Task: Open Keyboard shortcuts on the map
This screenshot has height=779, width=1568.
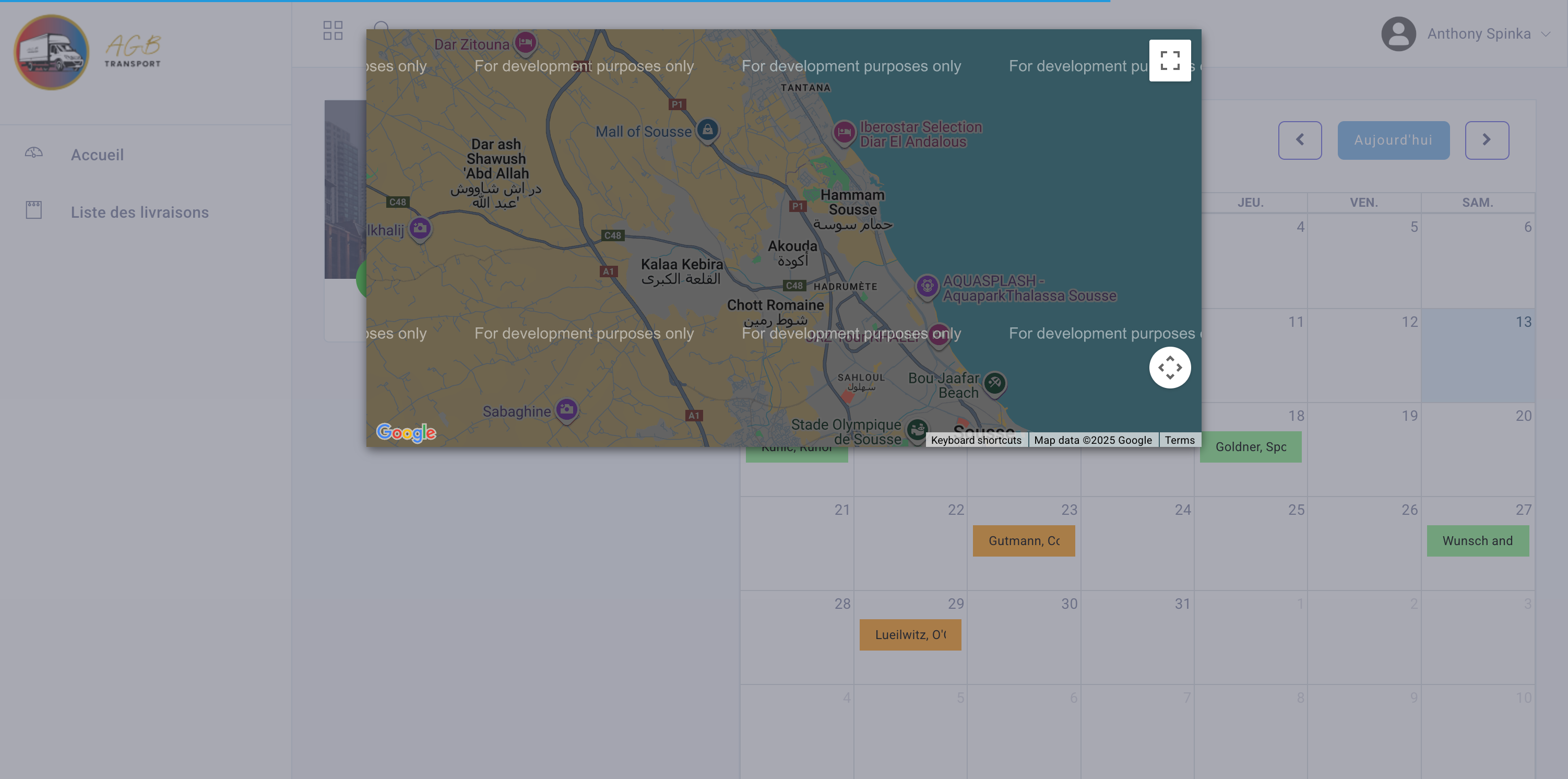Action: (x=976, y=440)
